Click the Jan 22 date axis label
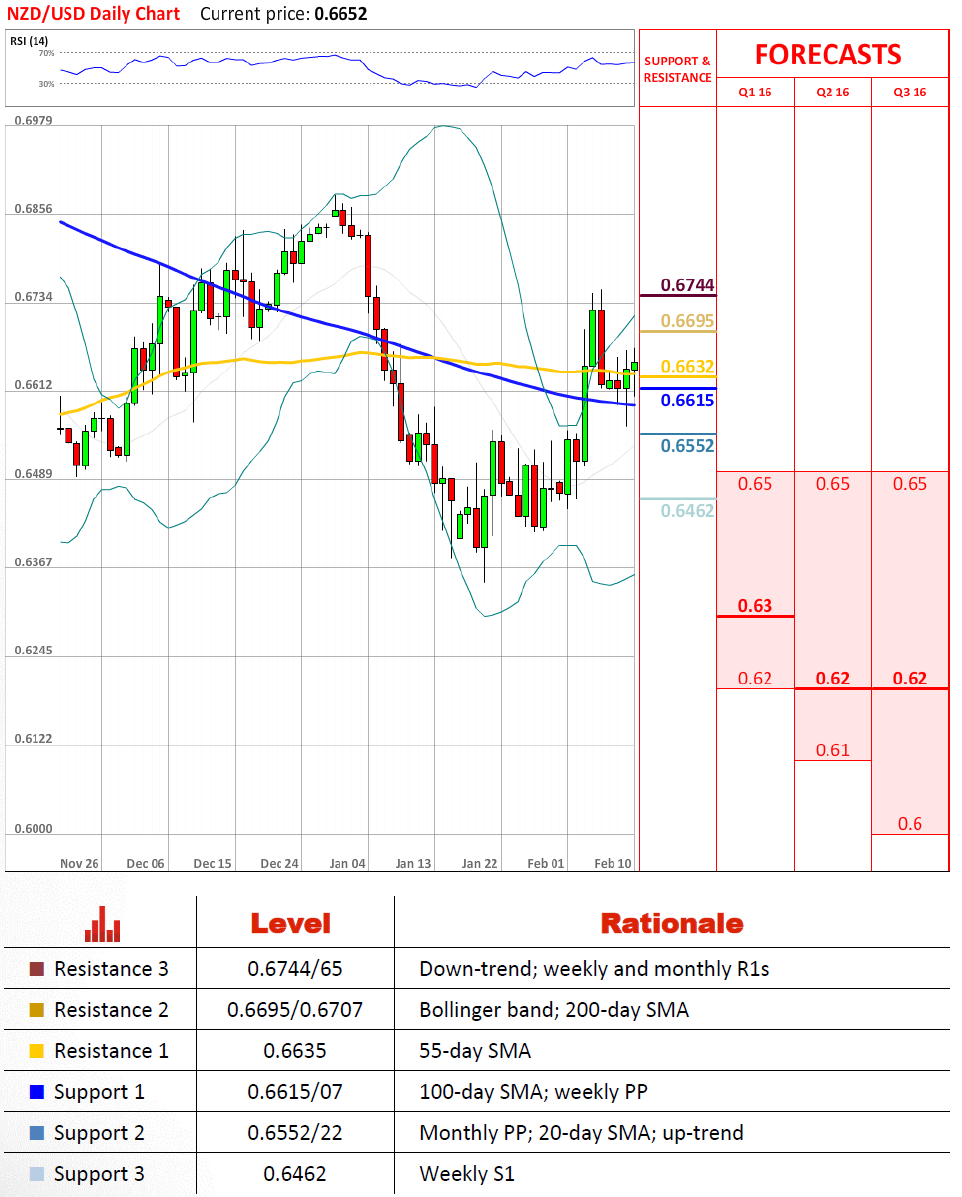This screenshot has width=962, height=1197. coord(479,863)
